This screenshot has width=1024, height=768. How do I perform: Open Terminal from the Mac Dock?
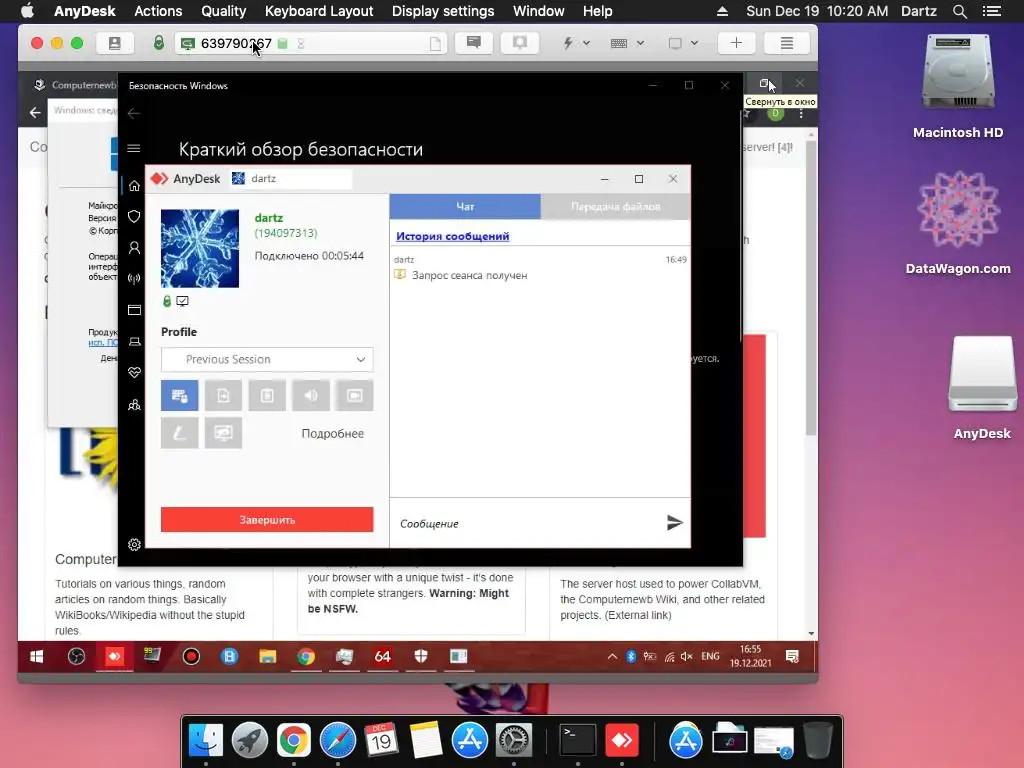(578, 741)
